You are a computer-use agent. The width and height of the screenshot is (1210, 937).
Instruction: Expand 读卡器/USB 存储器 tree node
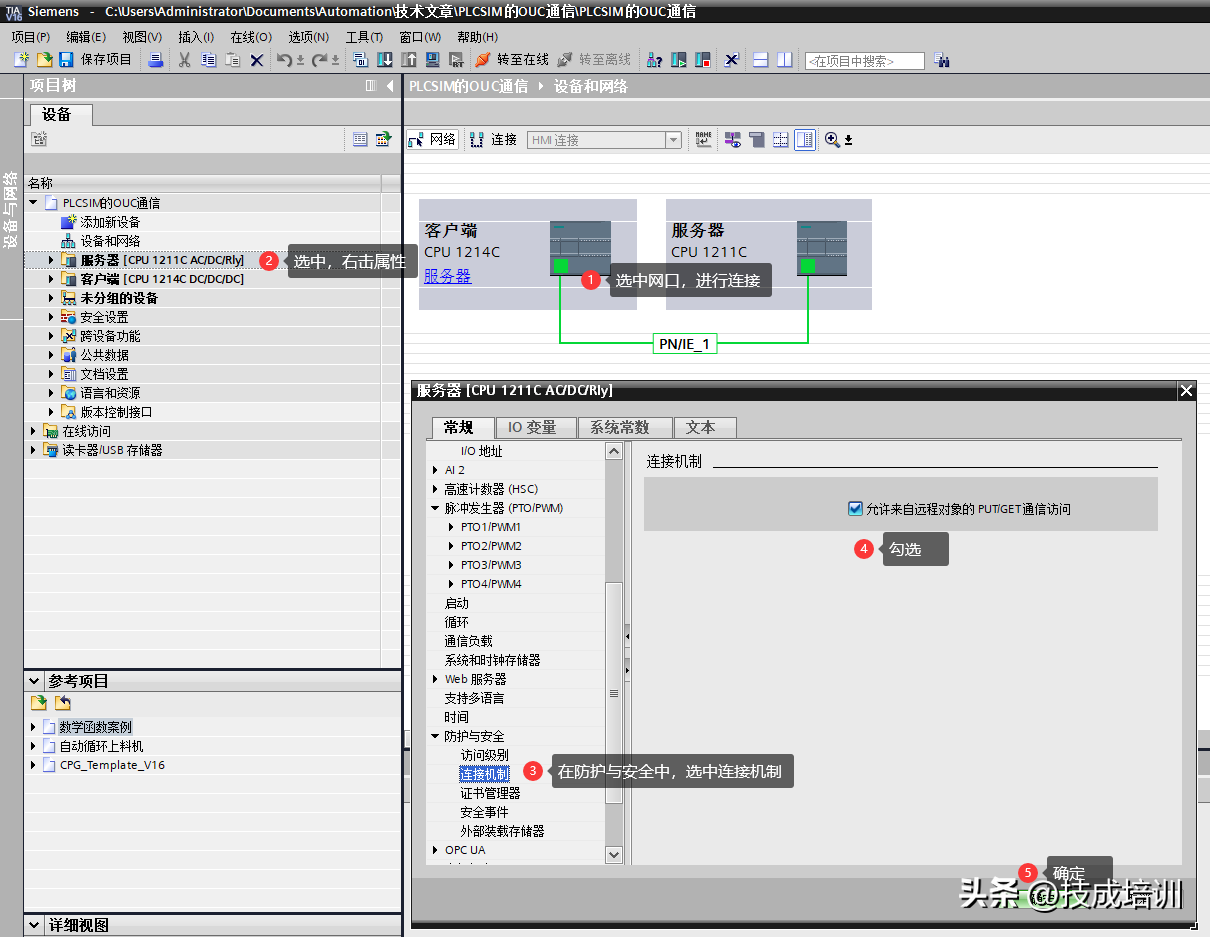click(x=34, y=450)
